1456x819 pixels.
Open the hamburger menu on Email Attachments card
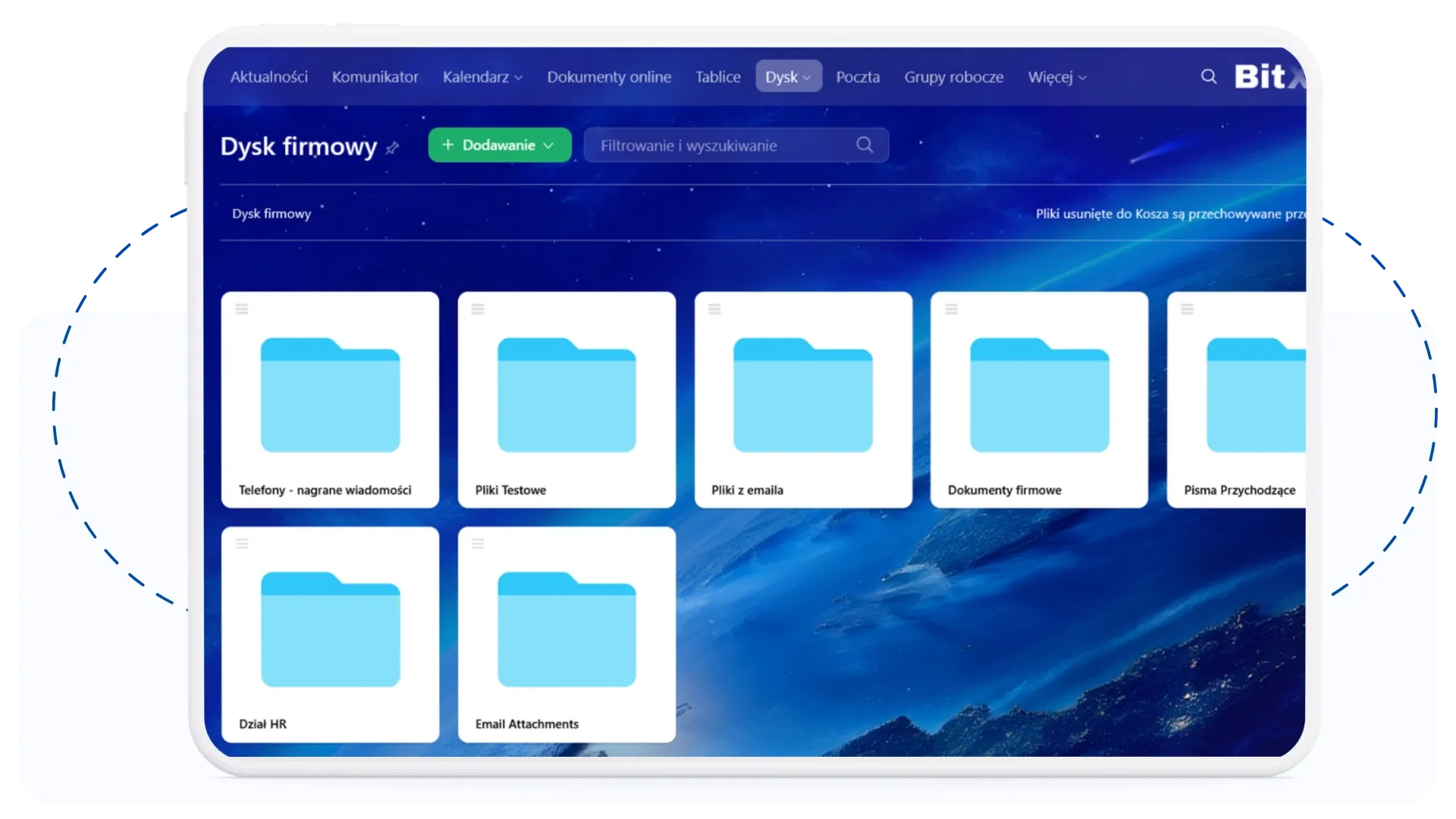(478, 544)
